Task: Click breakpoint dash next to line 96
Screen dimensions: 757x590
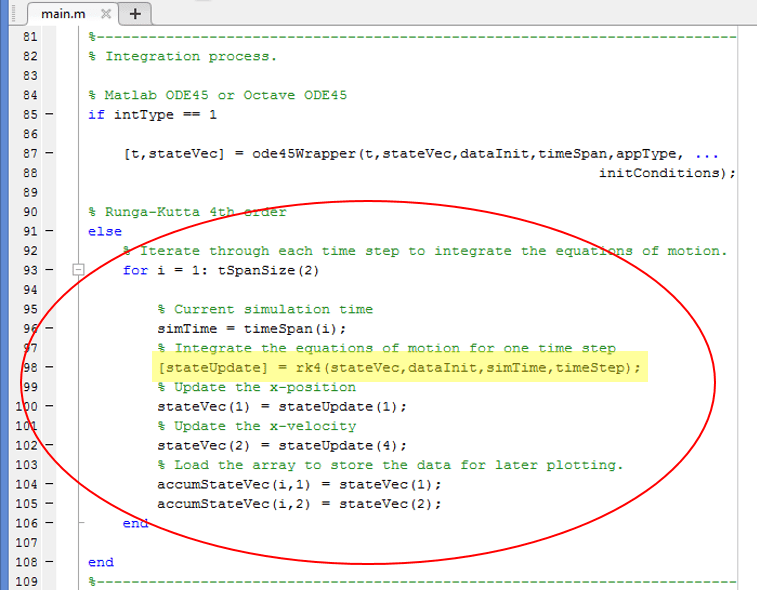Action: click(x=49, y=329)
